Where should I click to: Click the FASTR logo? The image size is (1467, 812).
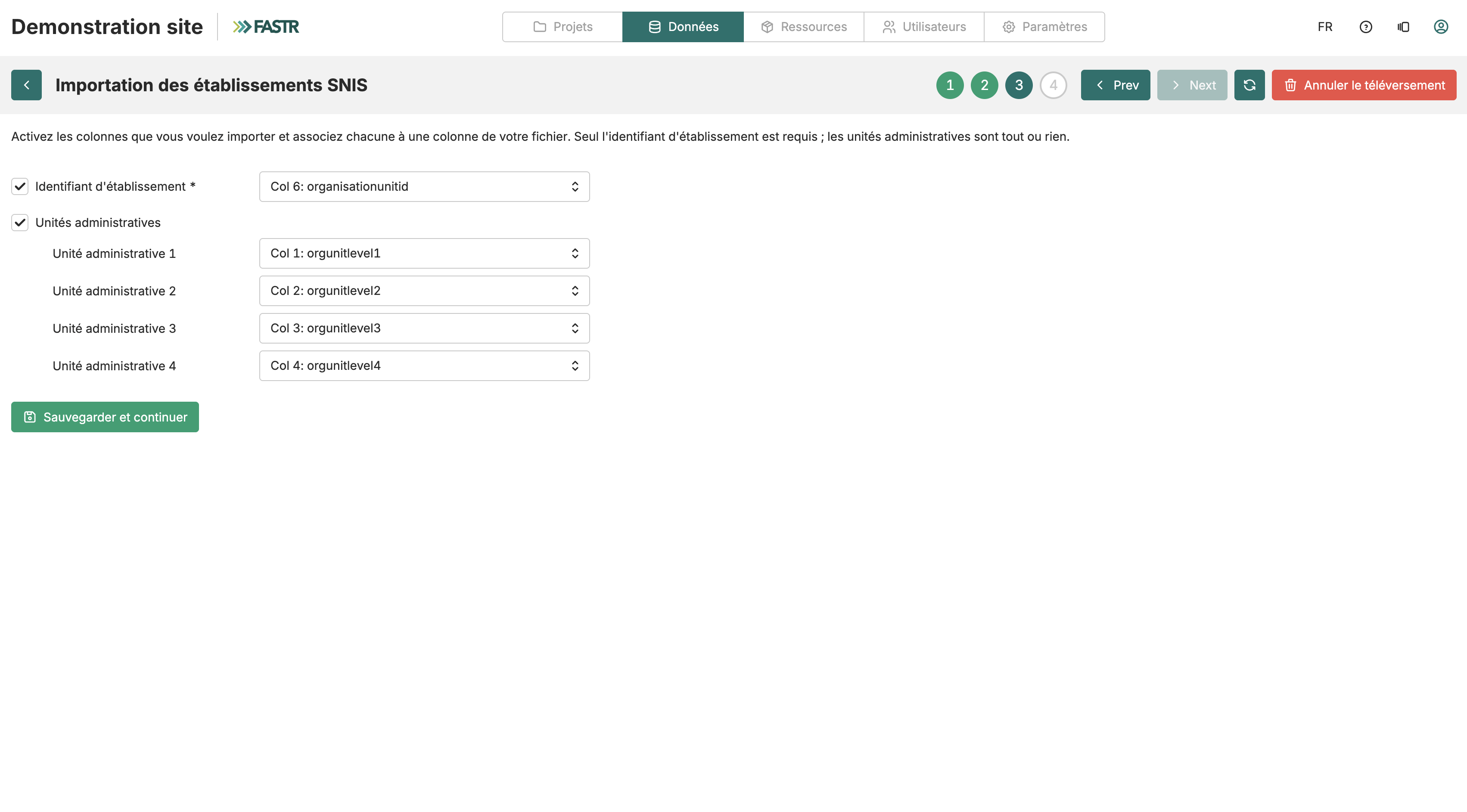point(265,27)
